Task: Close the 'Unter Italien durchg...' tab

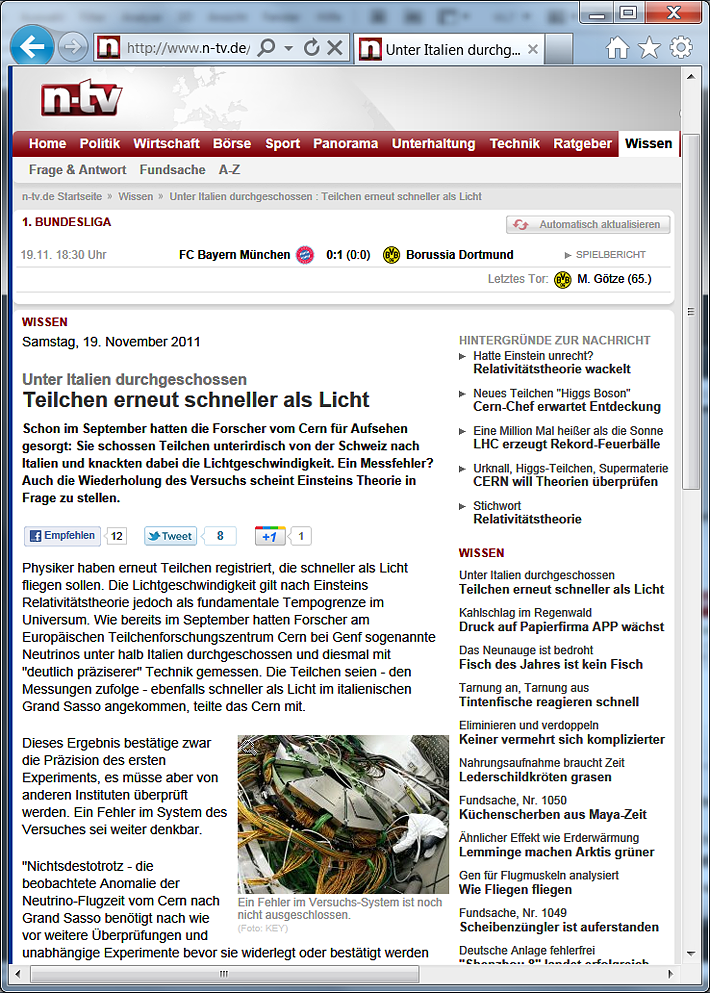Action: (533, 49)
